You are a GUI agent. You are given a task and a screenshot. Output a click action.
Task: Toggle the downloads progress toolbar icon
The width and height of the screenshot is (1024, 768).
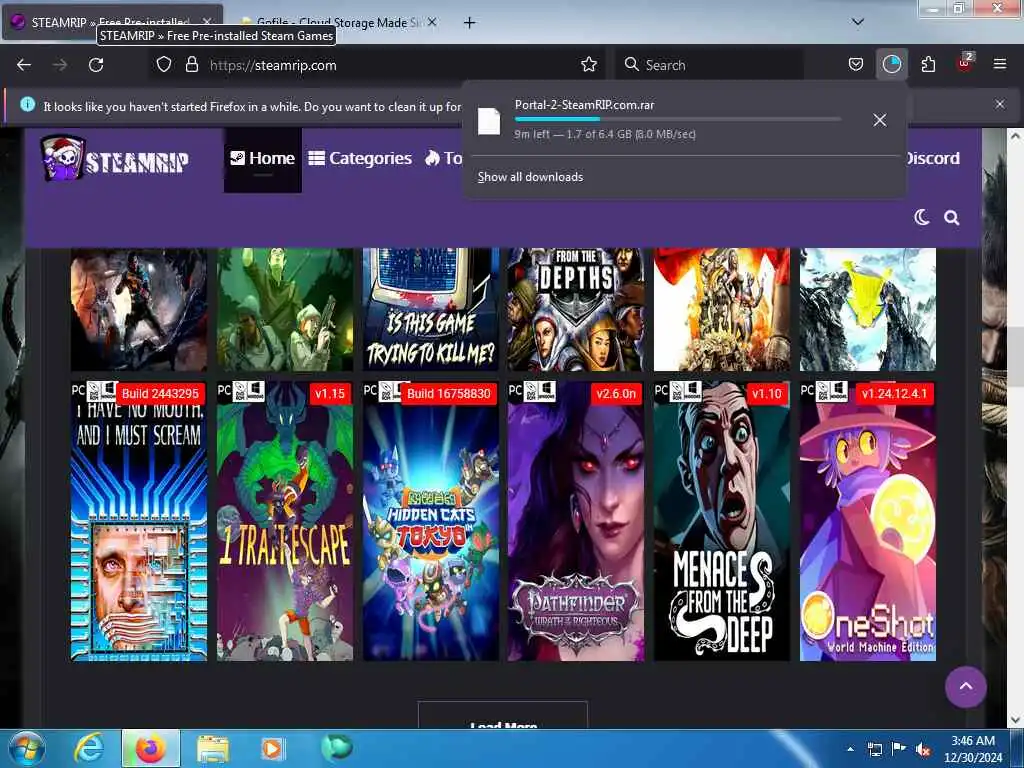[x=891, y=64]
